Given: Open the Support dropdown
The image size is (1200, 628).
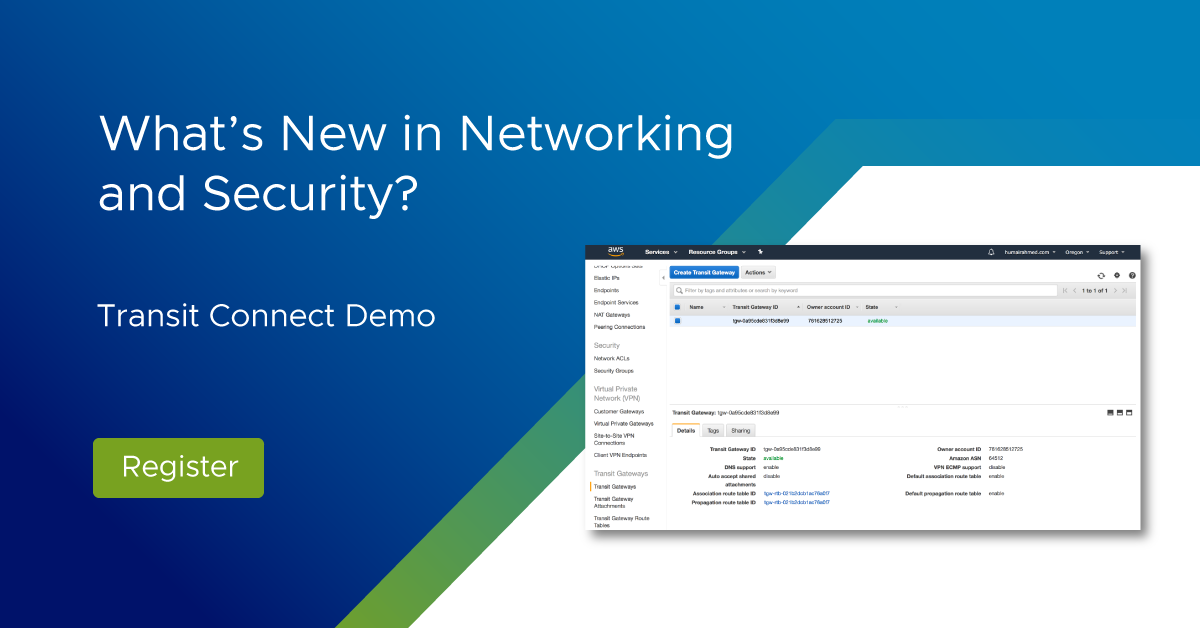Looking at the screenshot, I should click(1112, 252).
